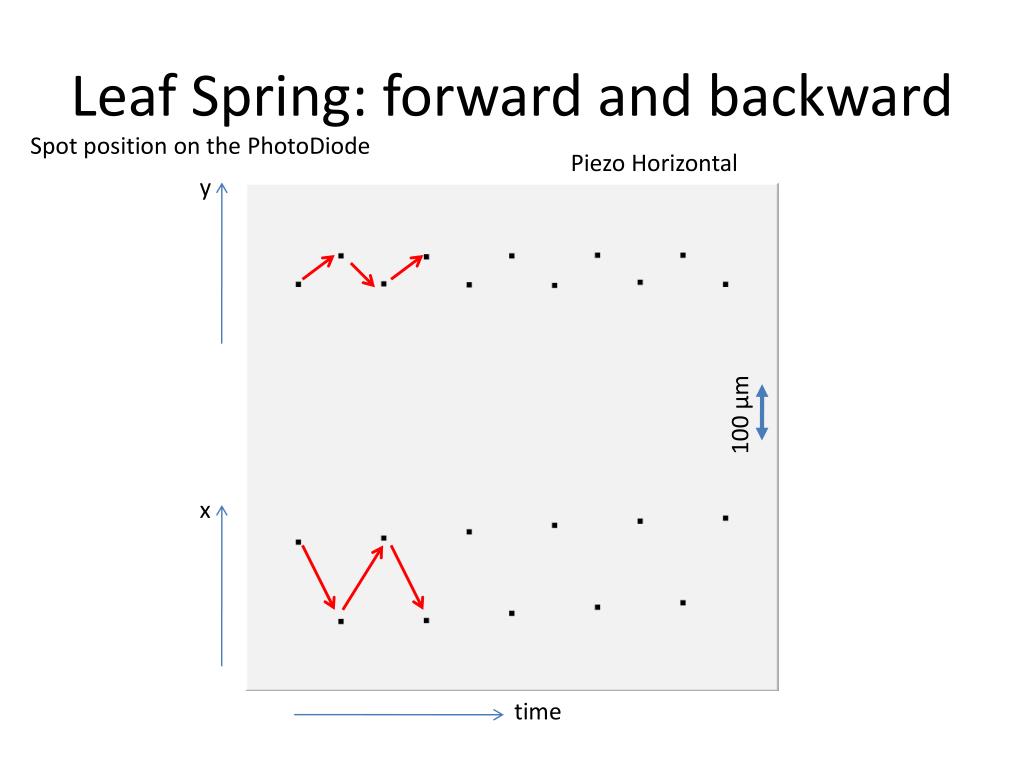Select the upward red arrow in the x trace
This screenshot has width=1024, height=768.
[x=363, y=578]
